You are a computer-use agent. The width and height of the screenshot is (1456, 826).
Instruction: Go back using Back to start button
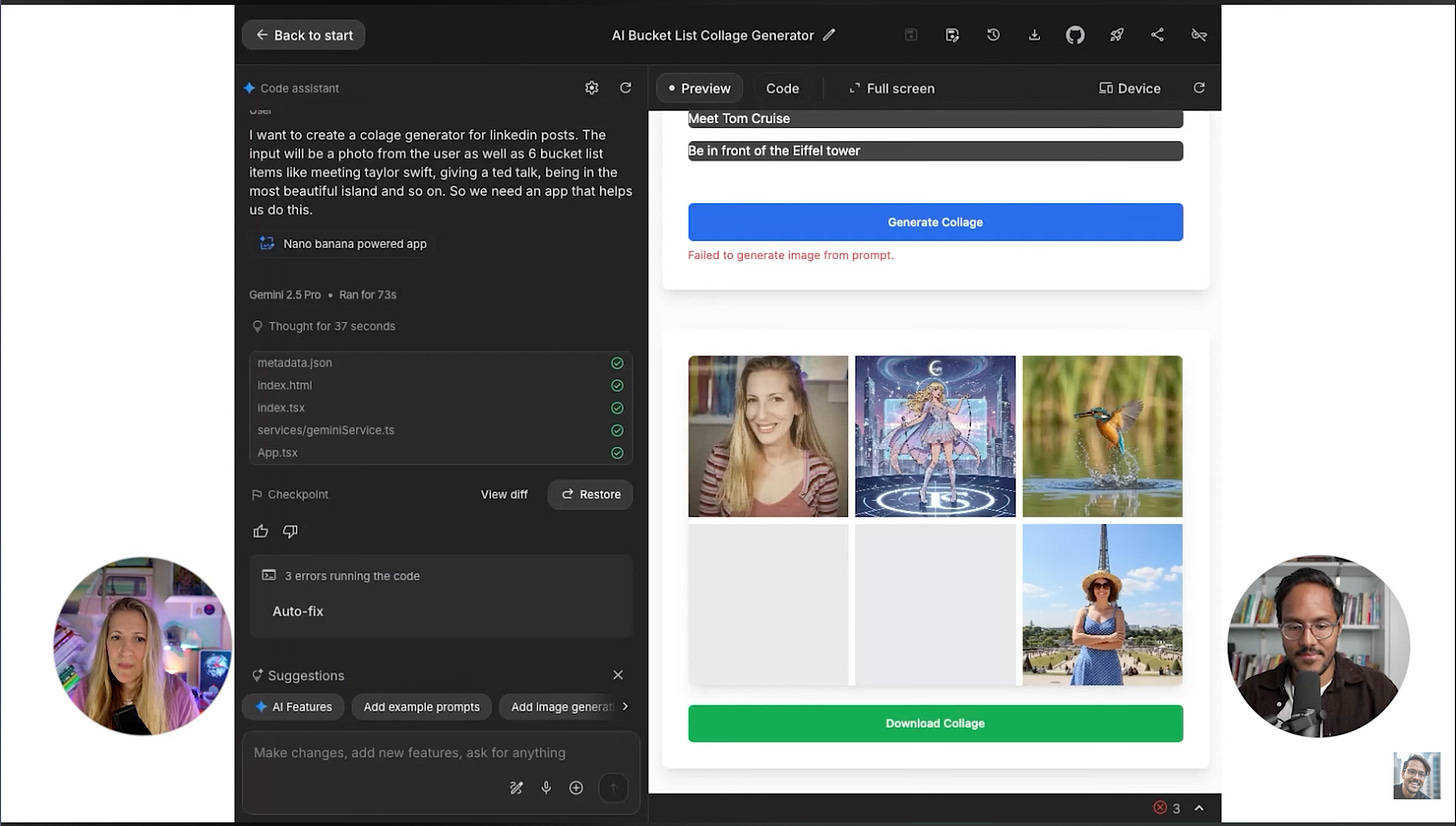click(303, 35)
